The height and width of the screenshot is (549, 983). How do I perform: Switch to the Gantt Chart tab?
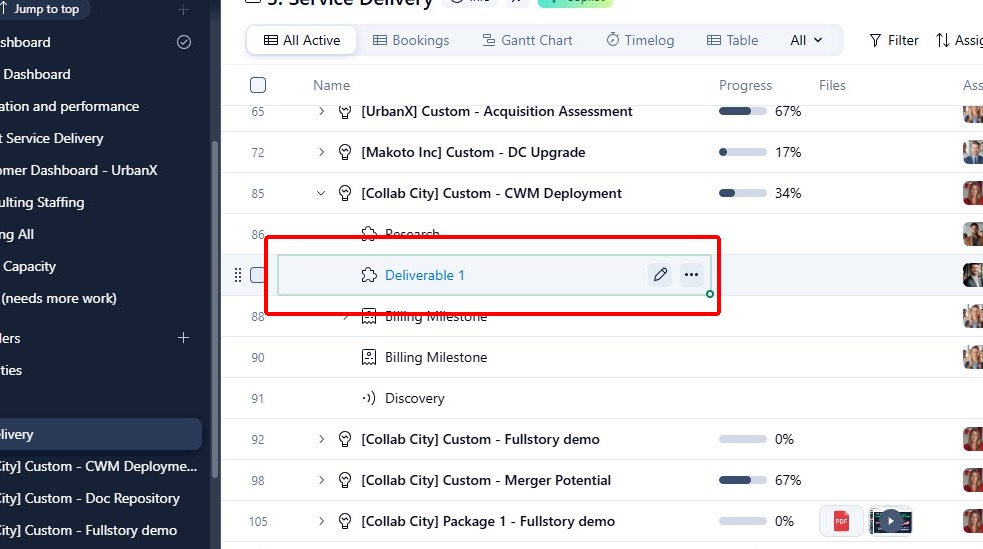tap(527, 40)
